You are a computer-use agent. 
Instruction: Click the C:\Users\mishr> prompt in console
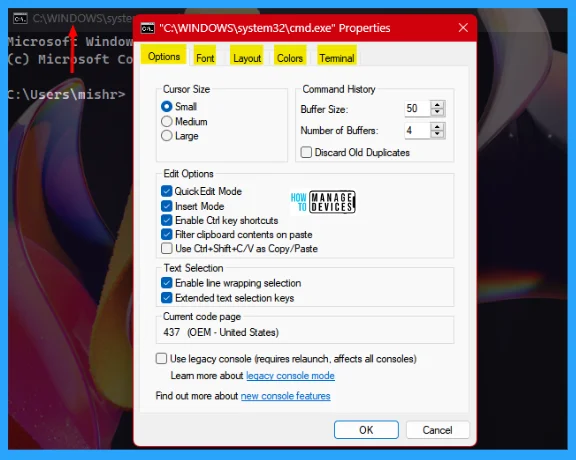[66, 94]
